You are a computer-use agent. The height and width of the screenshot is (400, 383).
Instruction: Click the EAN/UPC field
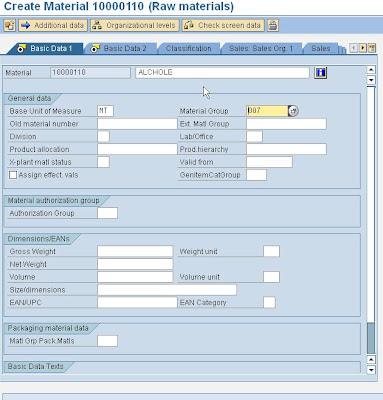pyautogui.click(x=137, y=303)
